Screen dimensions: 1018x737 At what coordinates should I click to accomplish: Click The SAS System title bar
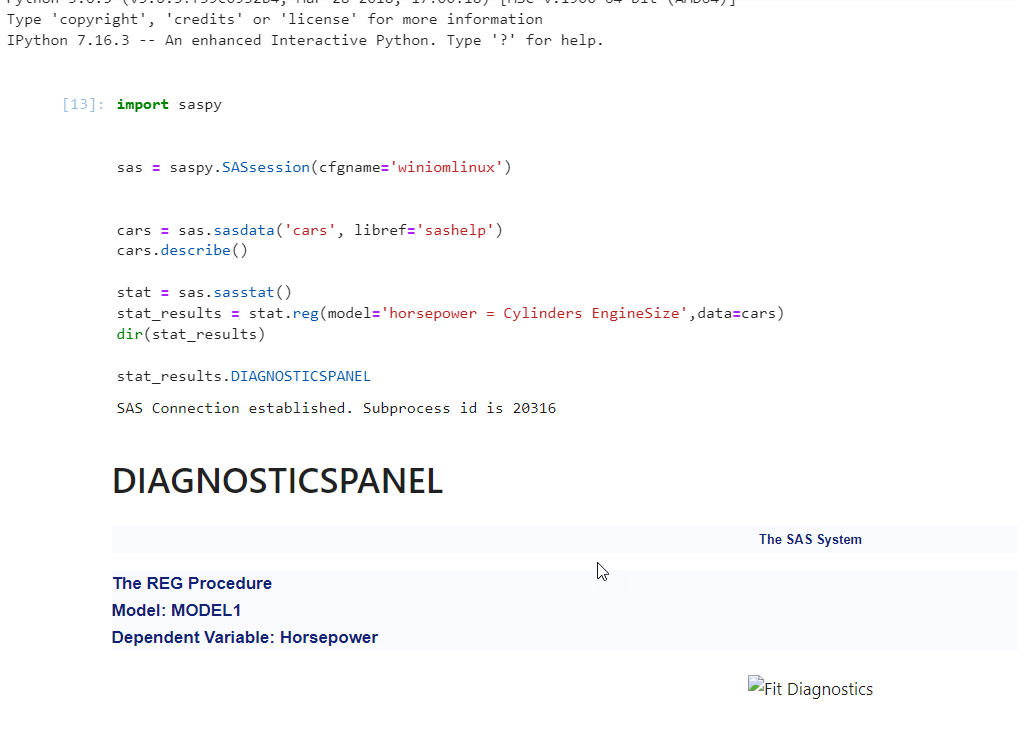click(809, 539)
